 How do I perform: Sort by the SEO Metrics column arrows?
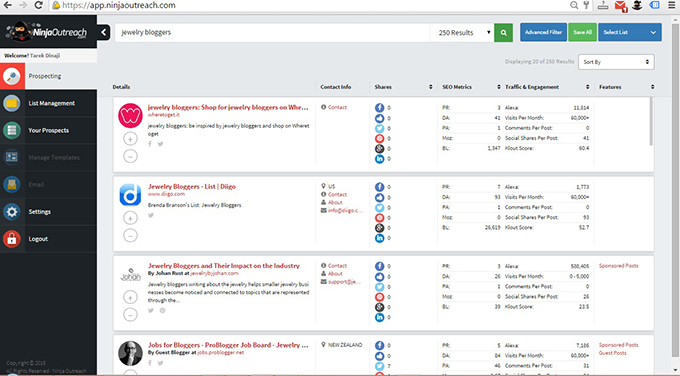(499, 87)
